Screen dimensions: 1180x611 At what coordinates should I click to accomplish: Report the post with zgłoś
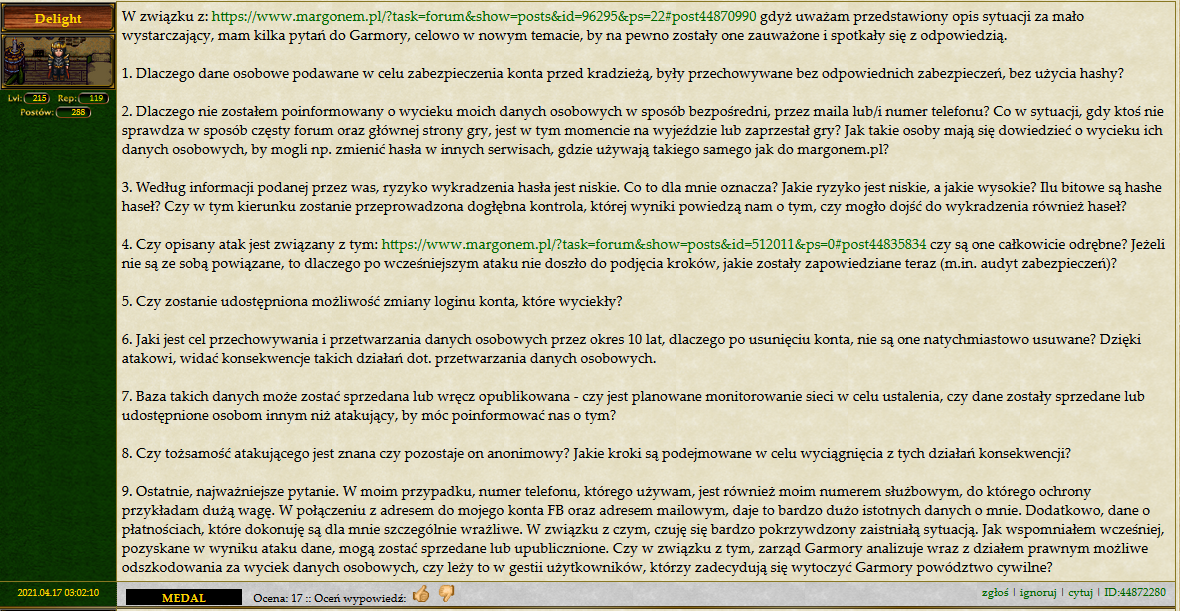(996, 592)
